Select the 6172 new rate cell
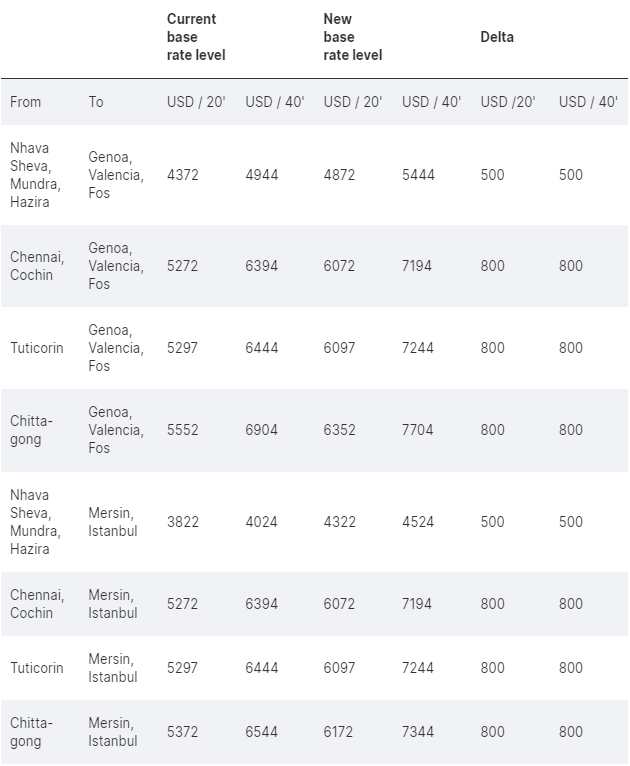The height and width of the screenshot is (766, 630). [x=339, y=732]
